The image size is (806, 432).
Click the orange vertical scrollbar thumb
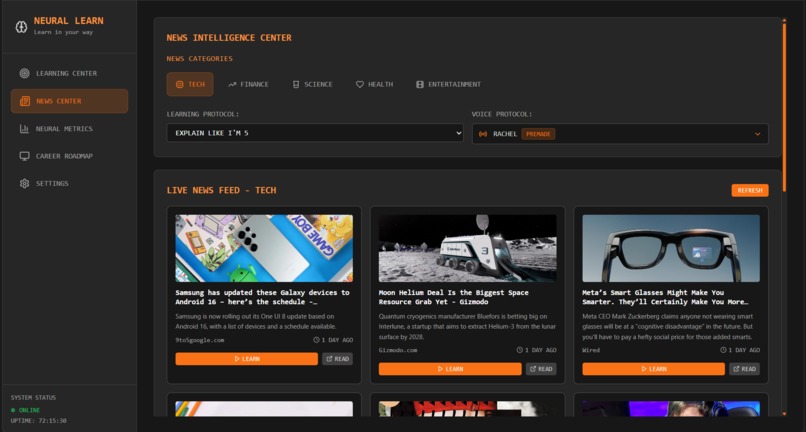(x=784, y=107)
